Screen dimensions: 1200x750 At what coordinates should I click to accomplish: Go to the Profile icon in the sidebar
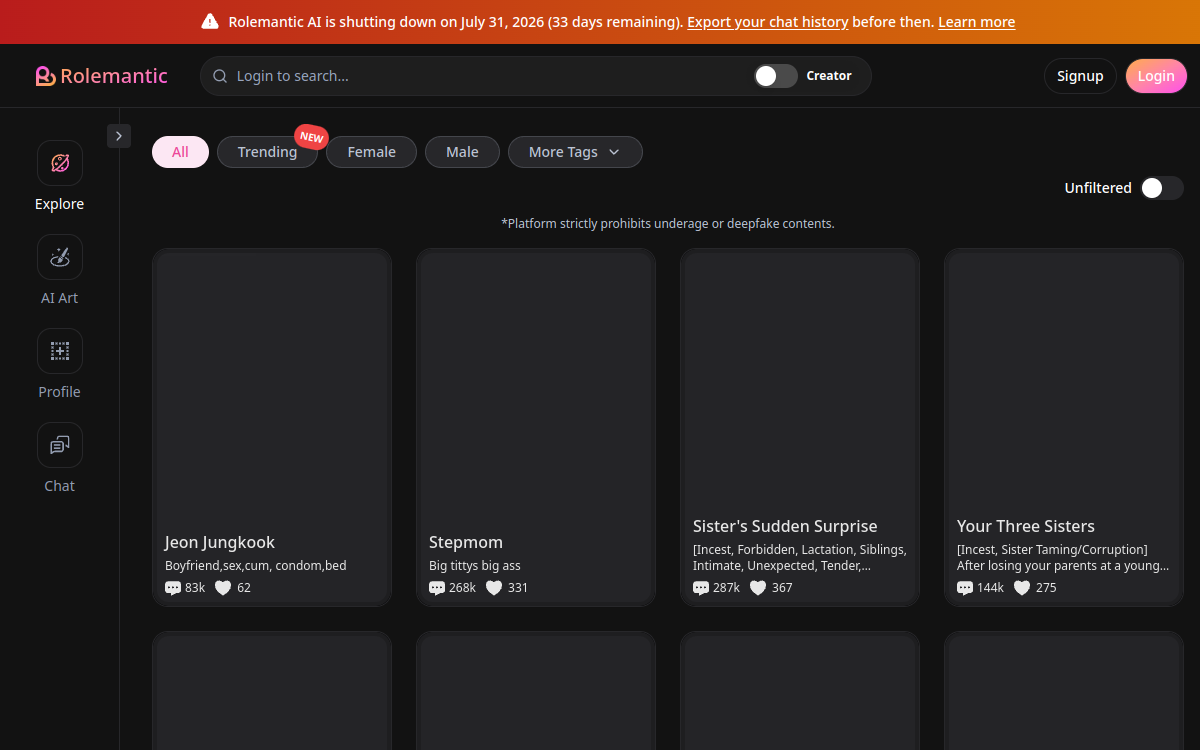pos(60,351)
